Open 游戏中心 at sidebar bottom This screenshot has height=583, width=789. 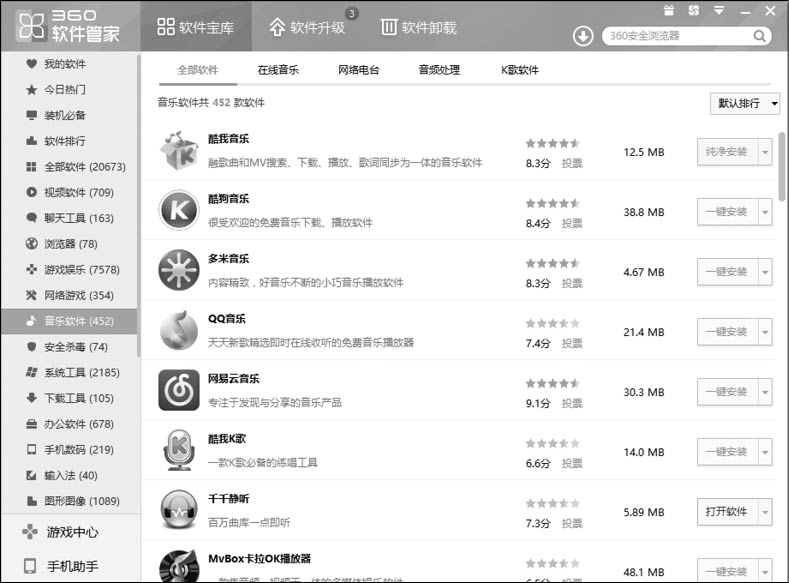click(60, 532)
